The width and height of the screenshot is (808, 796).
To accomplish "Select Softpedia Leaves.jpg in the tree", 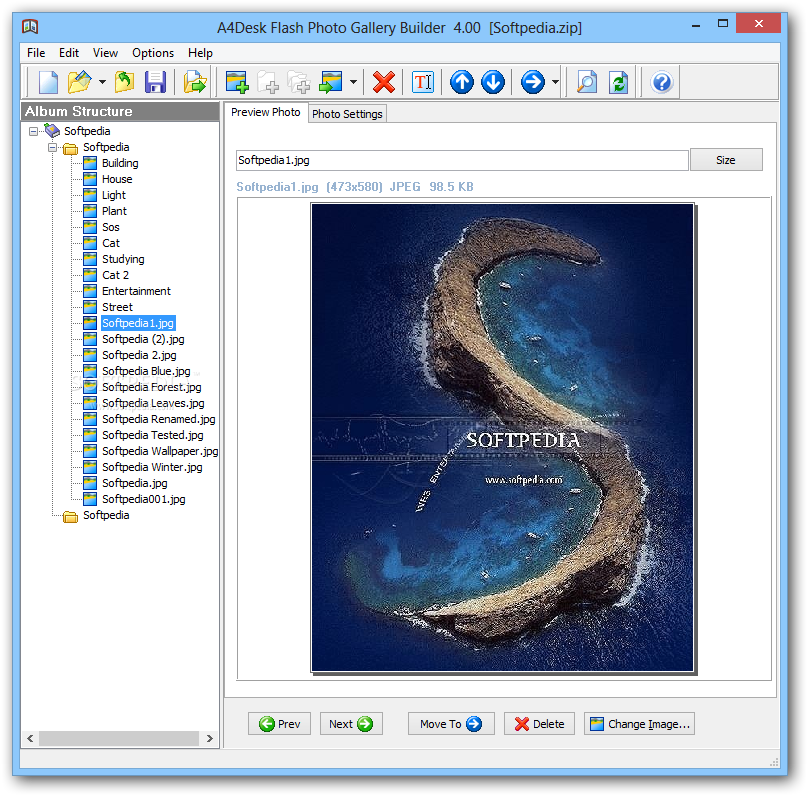I will (153, 403).
